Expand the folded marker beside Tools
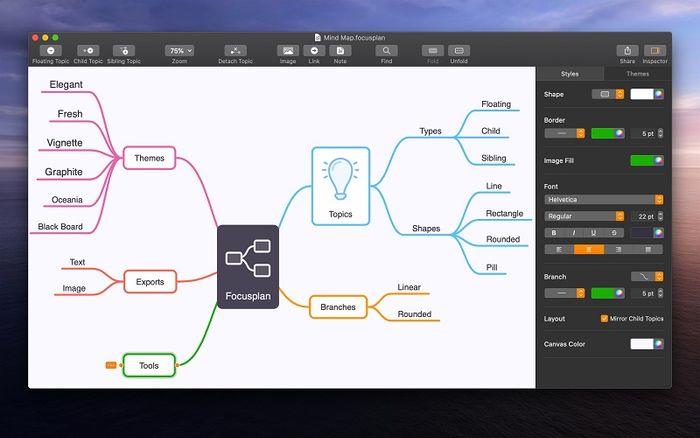Viewport: 700px width, 438px height. [111, 365]
